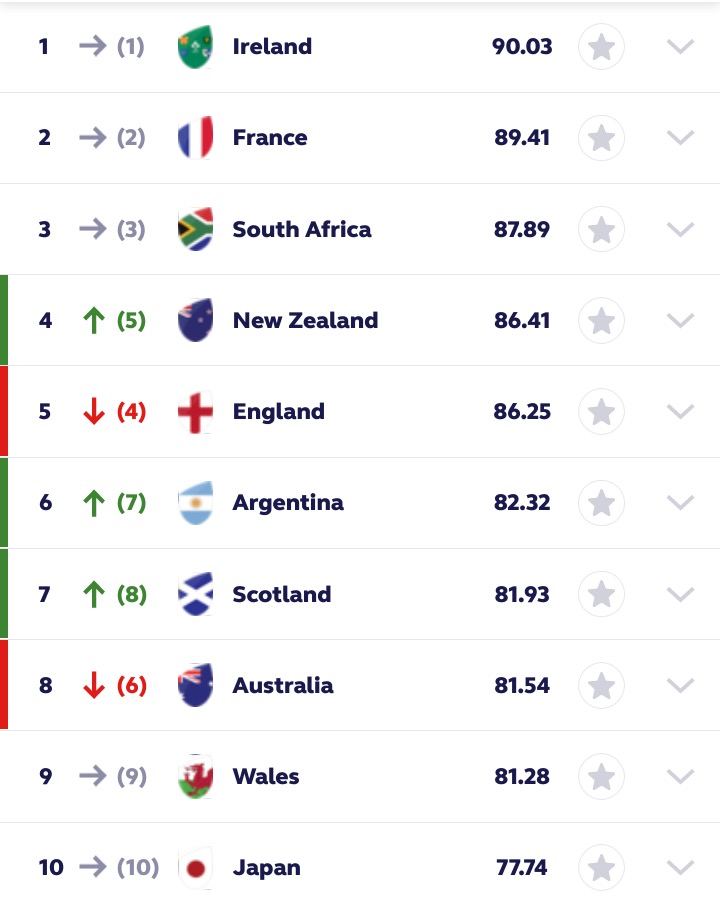Expand the Wales row chevron
The width and height of the screenshot is (720, 908).
coord(680,777)
